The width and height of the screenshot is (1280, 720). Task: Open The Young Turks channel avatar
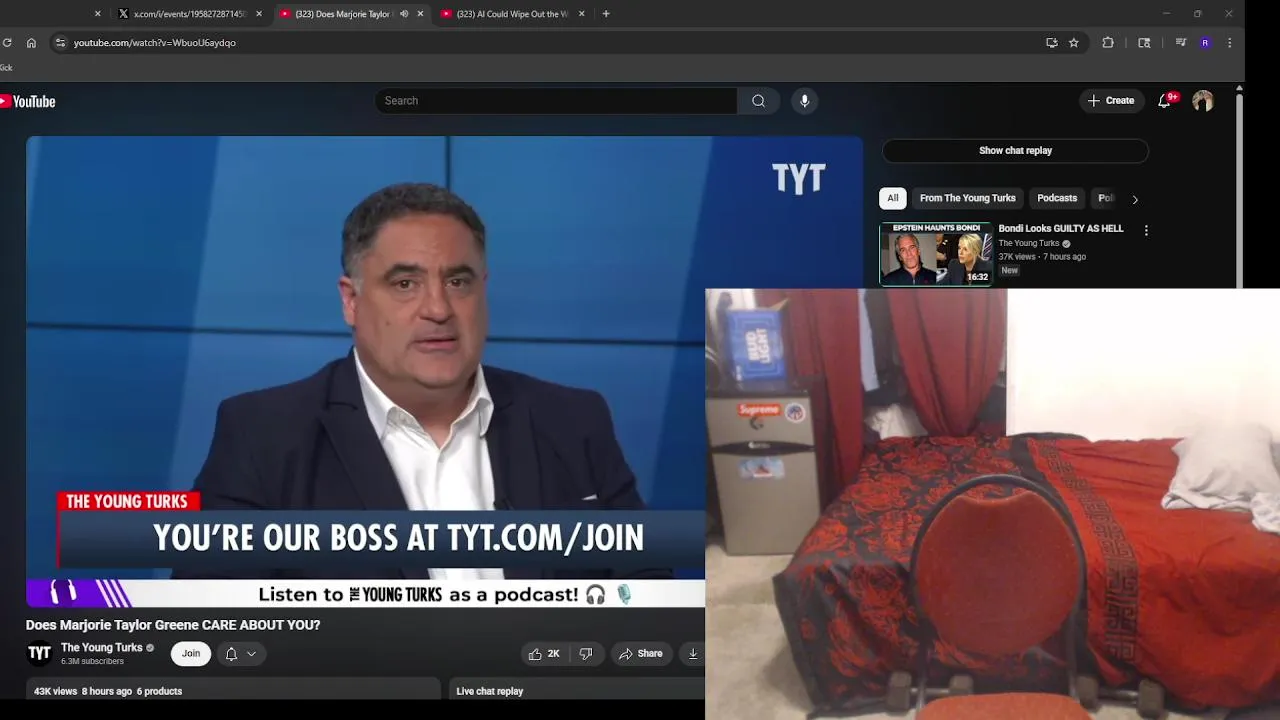click(39, 653)
